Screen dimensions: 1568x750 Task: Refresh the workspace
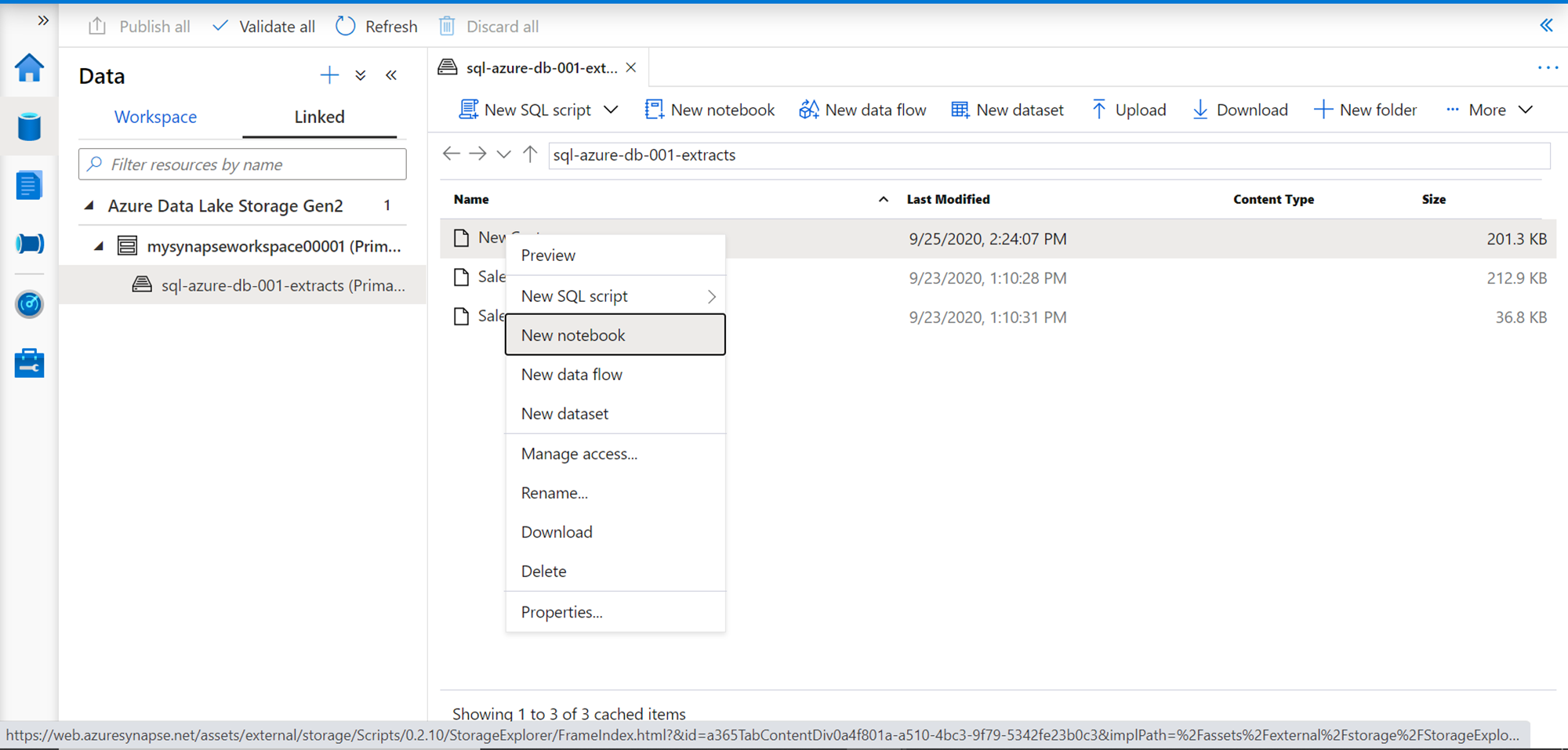click(377, 27)
